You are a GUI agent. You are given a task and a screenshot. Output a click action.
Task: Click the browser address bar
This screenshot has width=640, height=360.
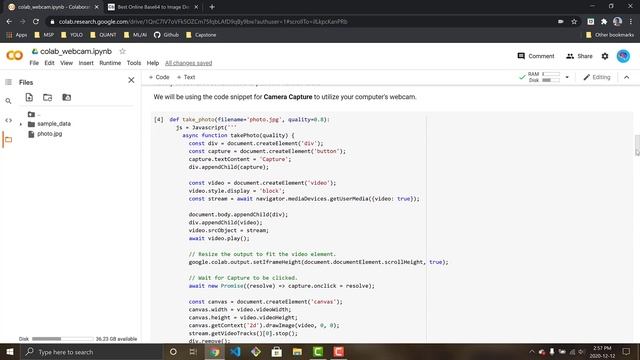tap(302, 22)
